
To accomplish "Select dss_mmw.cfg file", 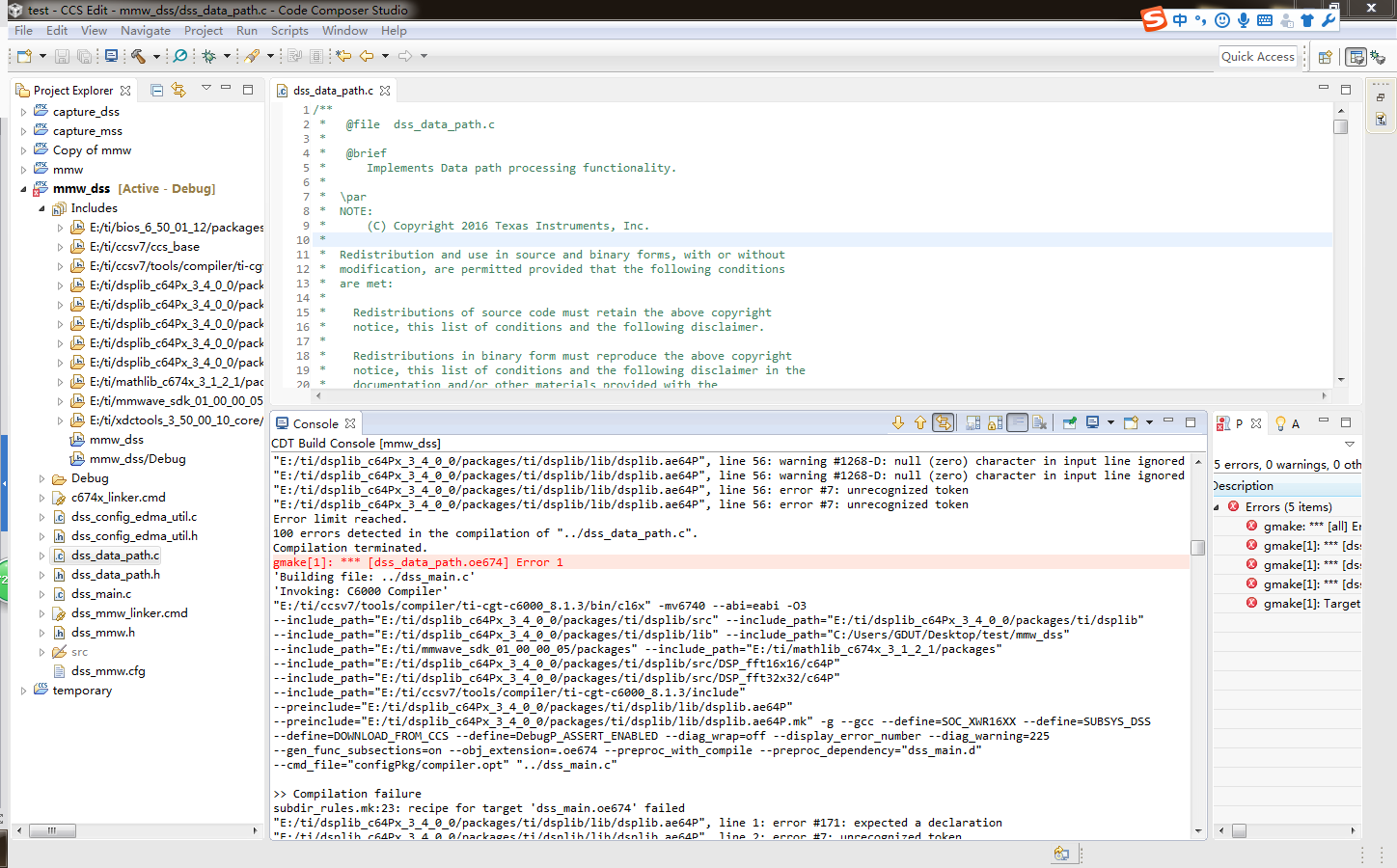I will 108,671.
